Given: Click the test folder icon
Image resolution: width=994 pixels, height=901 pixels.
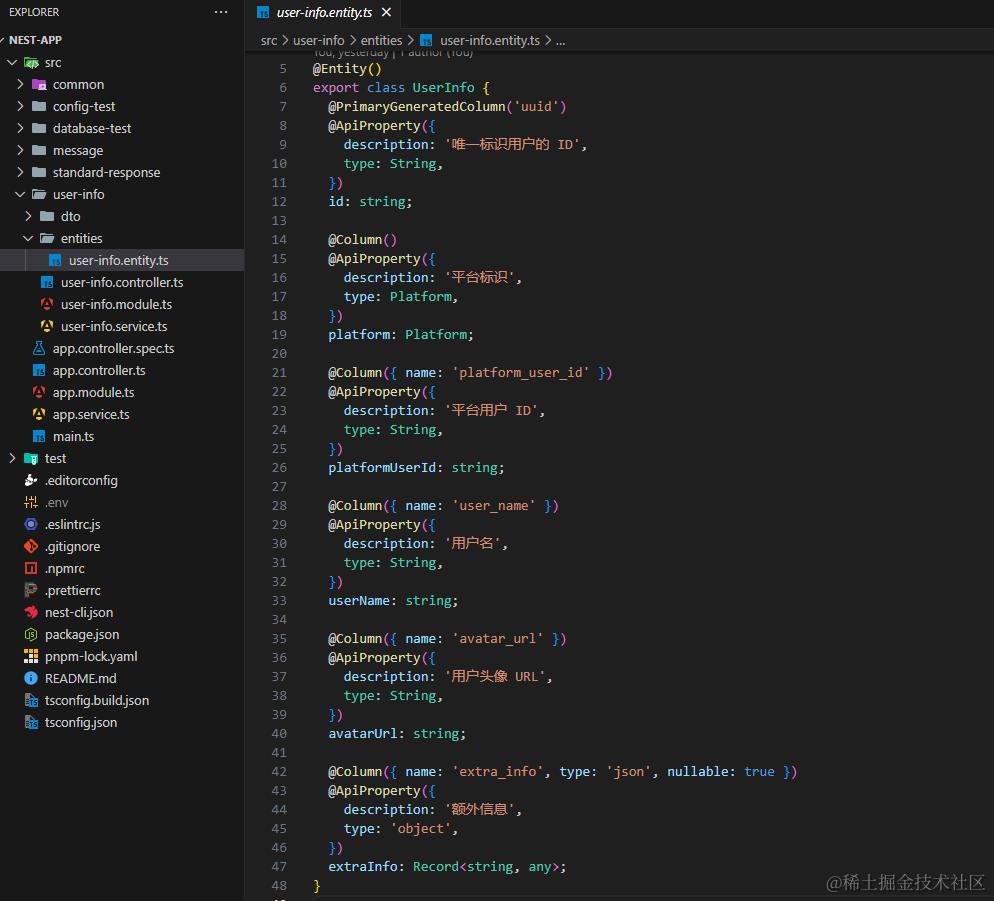Looking at the screenshot, I should tap(31, 458).
